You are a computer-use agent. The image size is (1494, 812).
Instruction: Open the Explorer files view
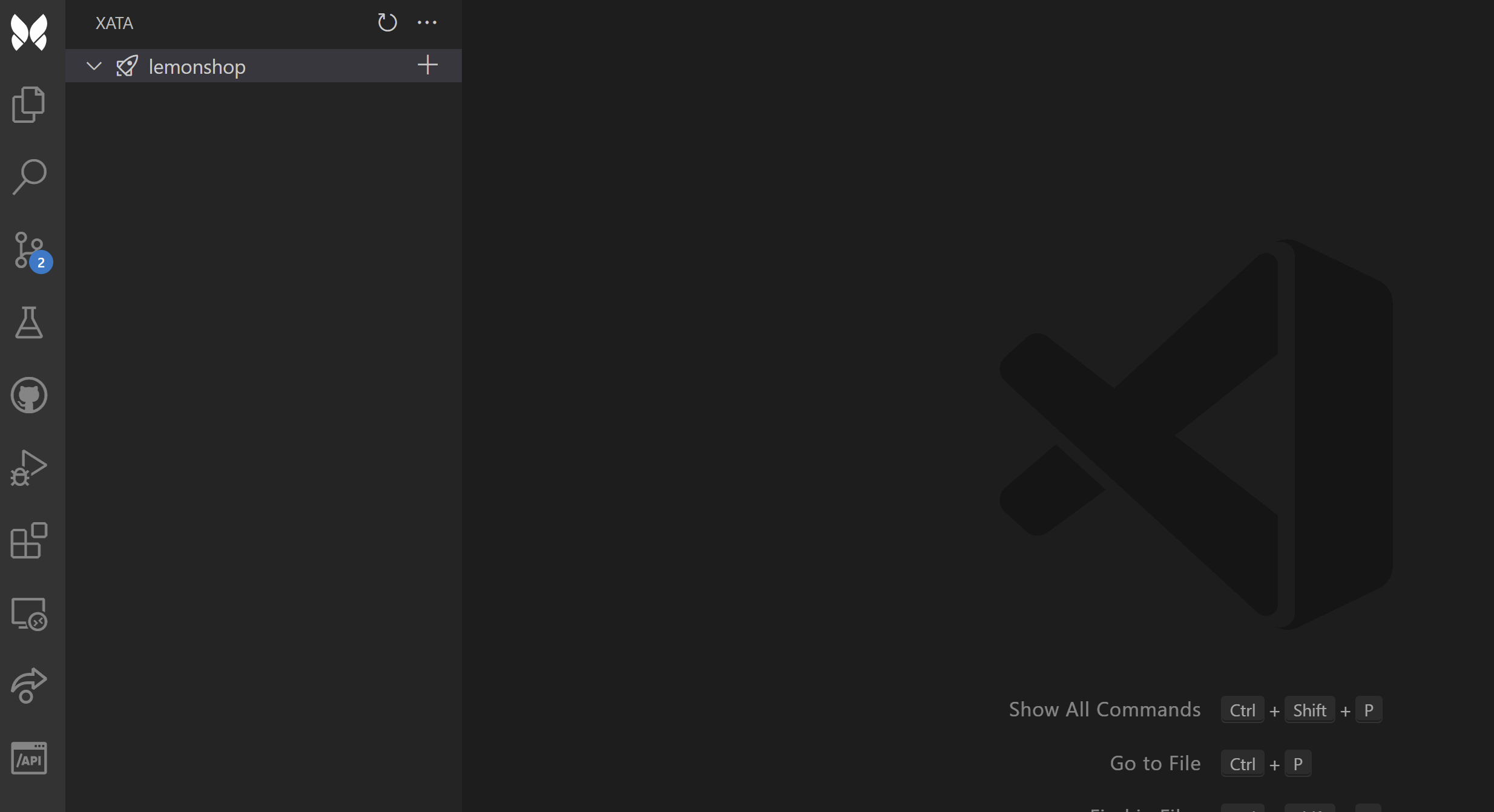click(29, 104)
